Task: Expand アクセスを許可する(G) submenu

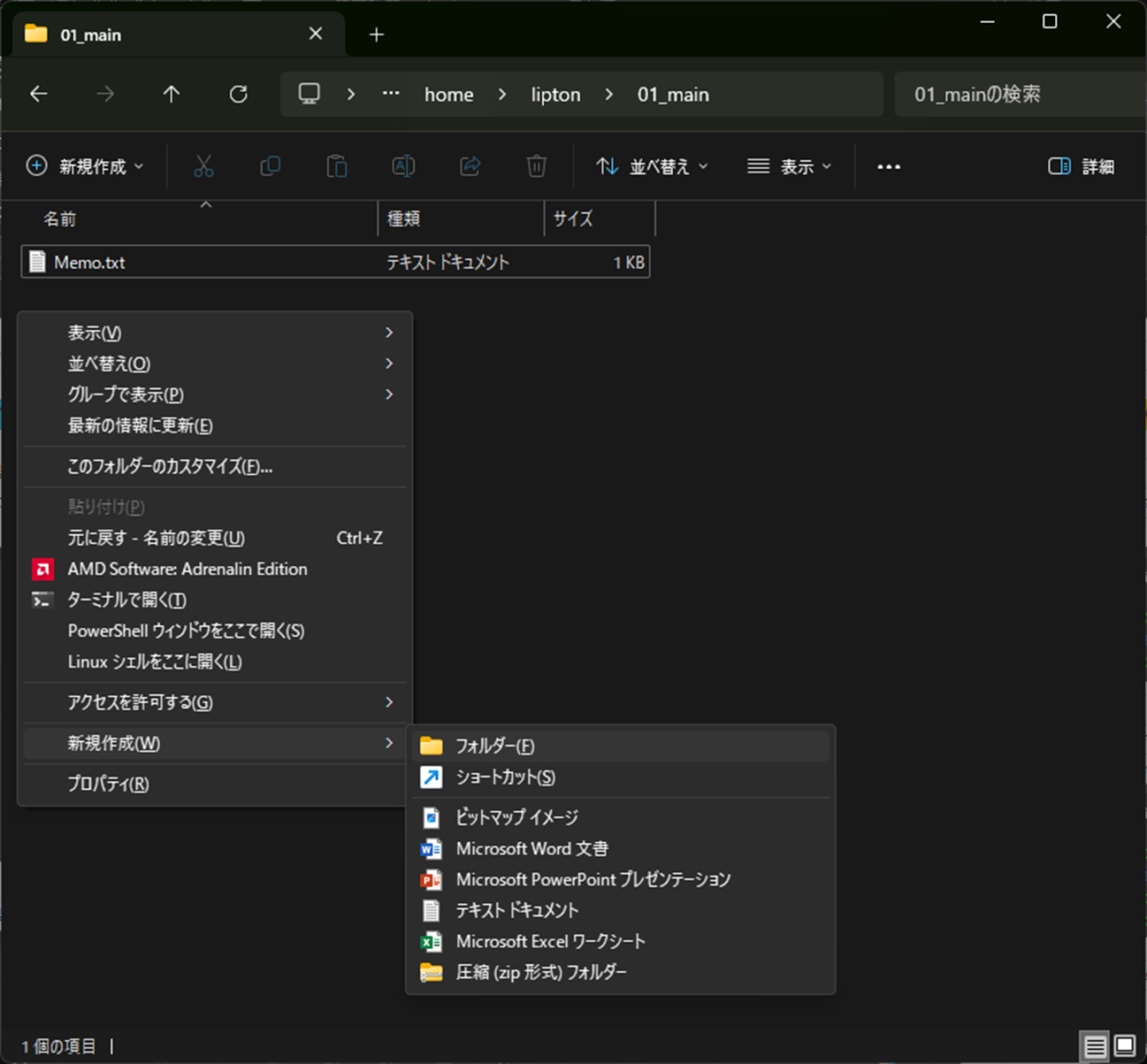Action: pos(215,702)
